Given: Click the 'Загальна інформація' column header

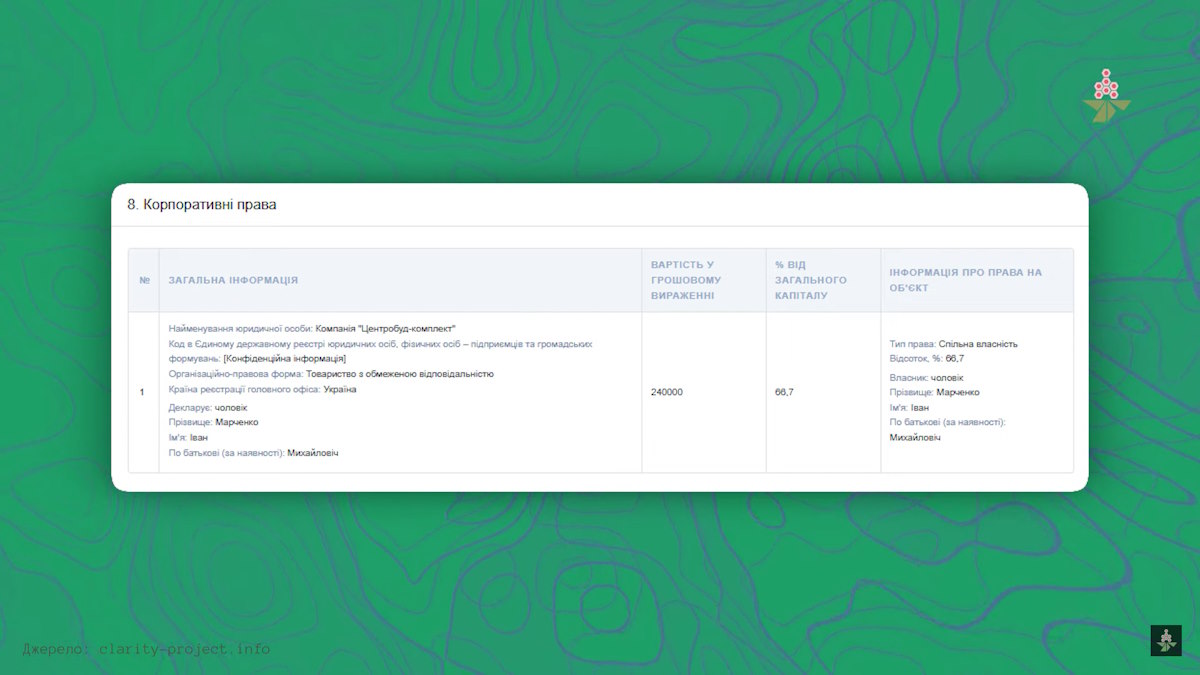Looking at the screenshot, I should click(233, 280).
